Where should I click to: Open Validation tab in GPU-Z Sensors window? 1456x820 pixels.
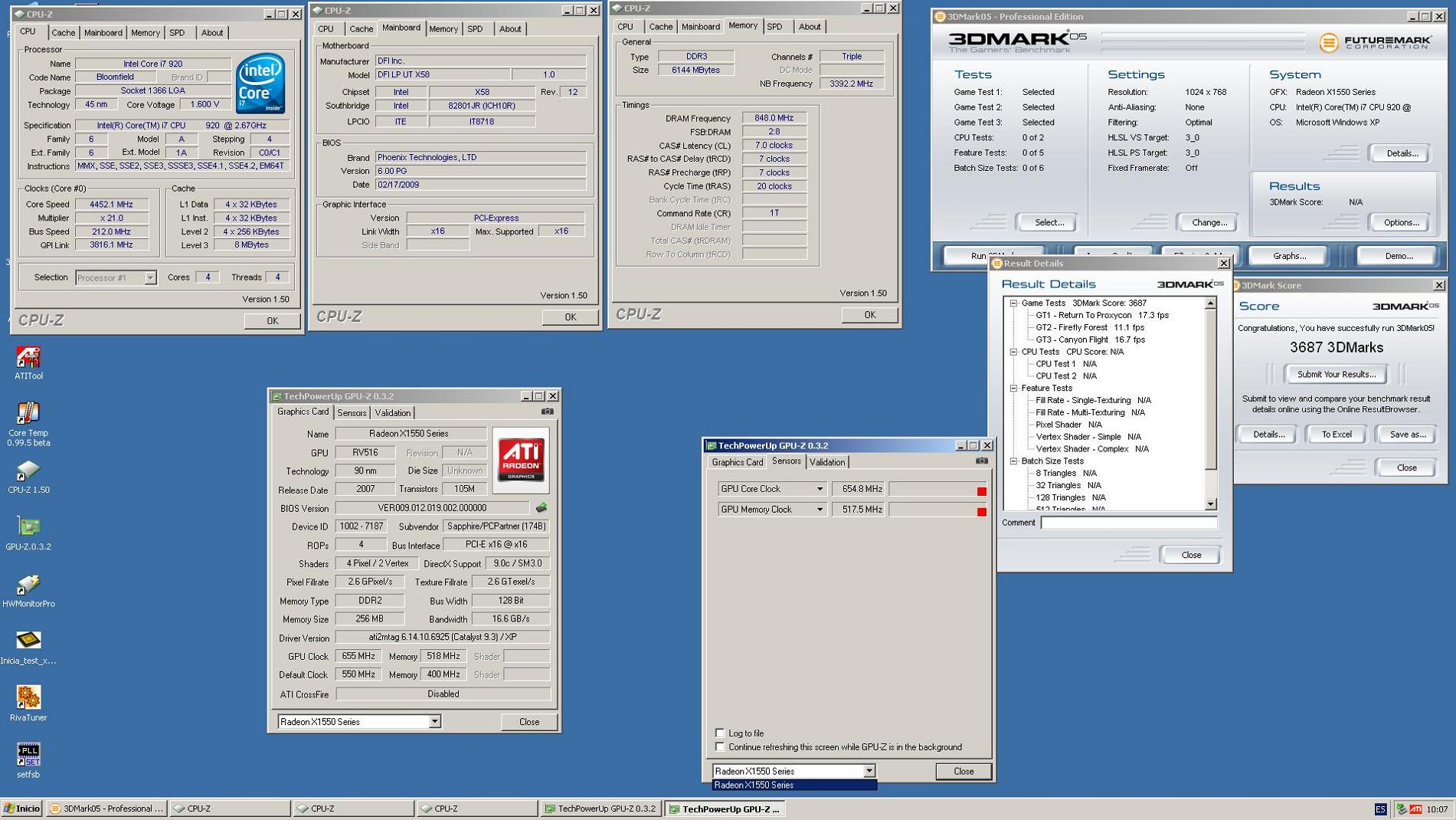point(827,462)
